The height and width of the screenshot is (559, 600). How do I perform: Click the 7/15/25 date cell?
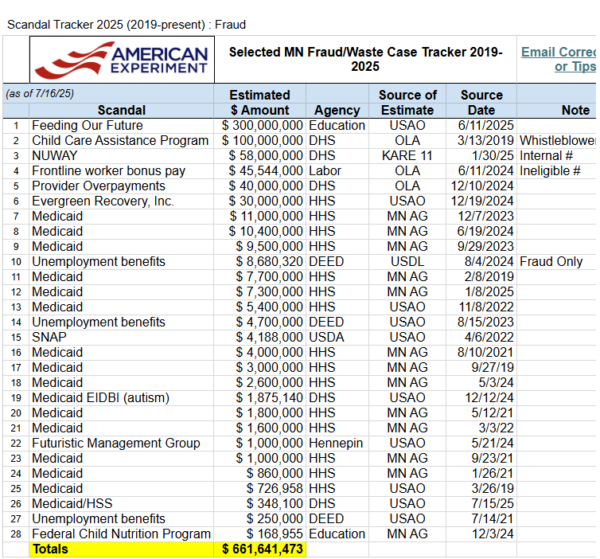tap(481, 504)
